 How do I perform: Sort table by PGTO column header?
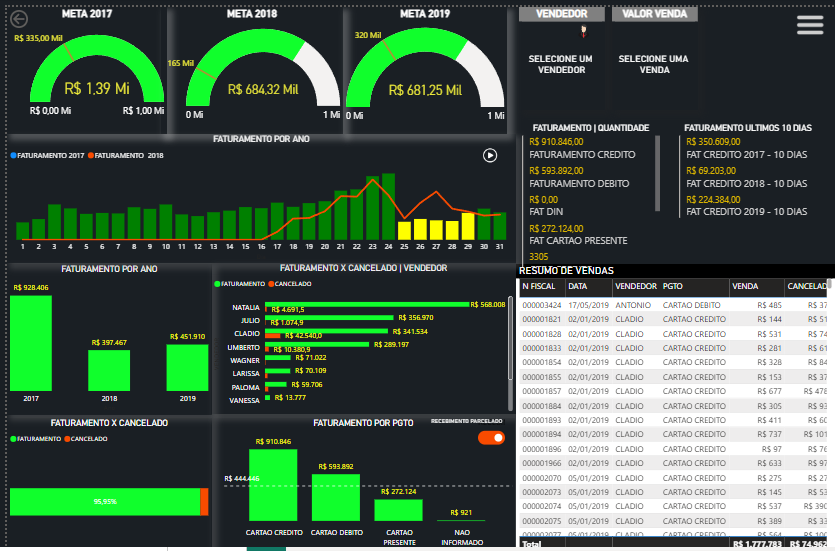point(673,286)
